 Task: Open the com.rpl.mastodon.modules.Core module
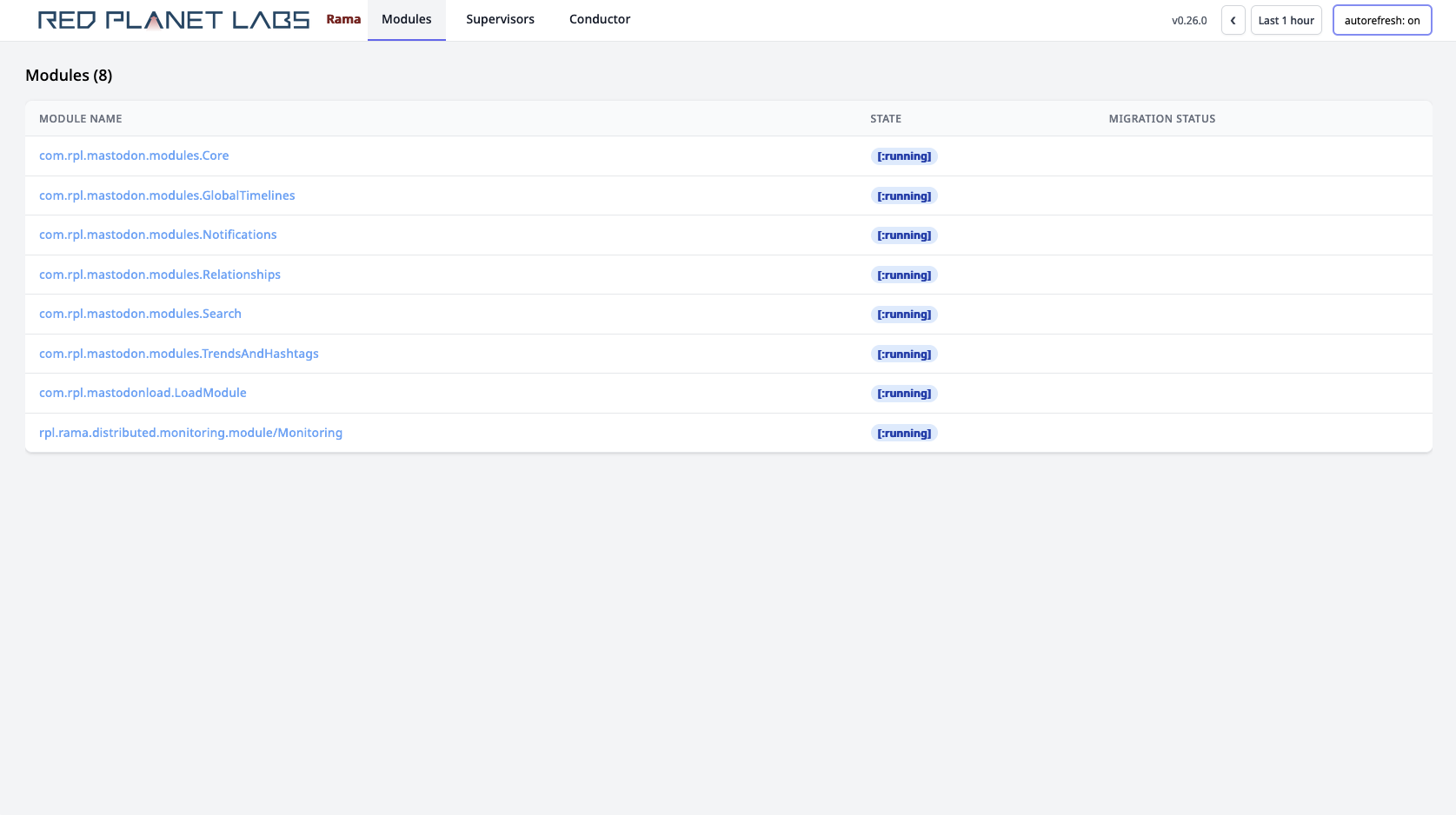click(x=134, y=156)
